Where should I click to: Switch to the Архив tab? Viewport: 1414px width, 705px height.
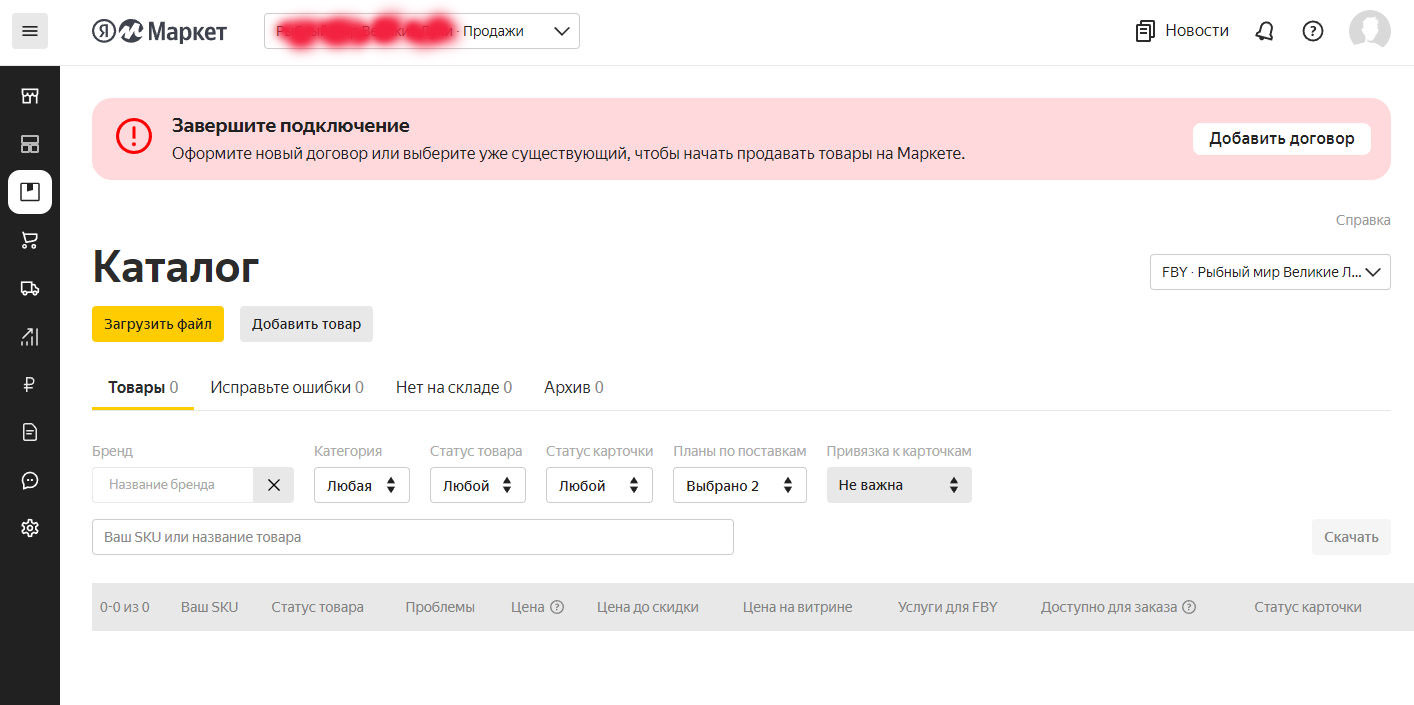tap(573, 387)
